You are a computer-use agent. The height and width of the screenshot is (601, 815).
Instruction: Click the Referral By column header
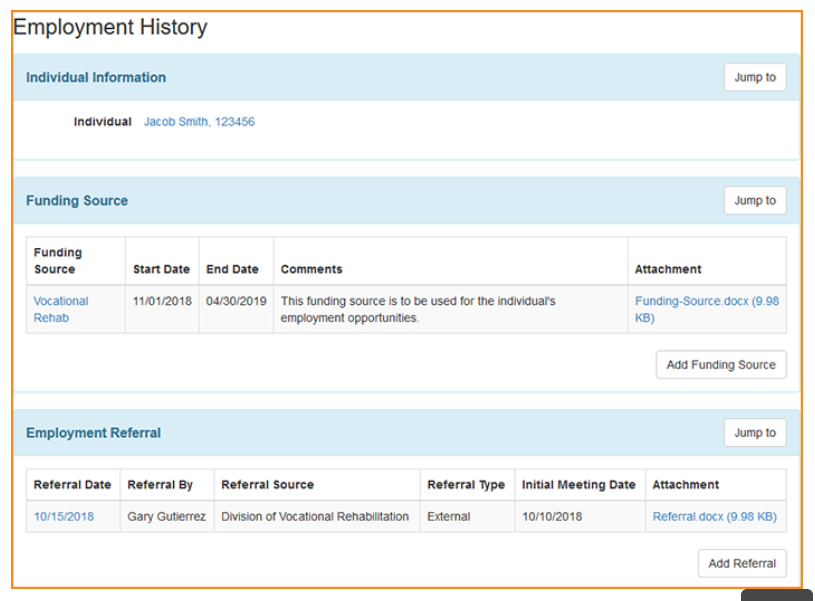(x=160, y=485)
